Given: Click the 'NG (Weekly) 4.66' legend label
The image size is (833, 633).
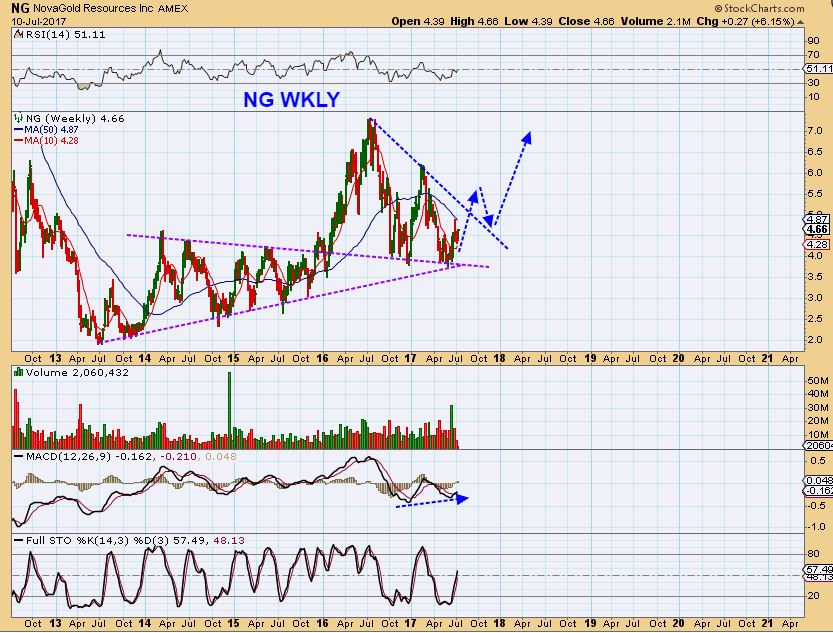Looking at the screenshot, I should 75,118.
